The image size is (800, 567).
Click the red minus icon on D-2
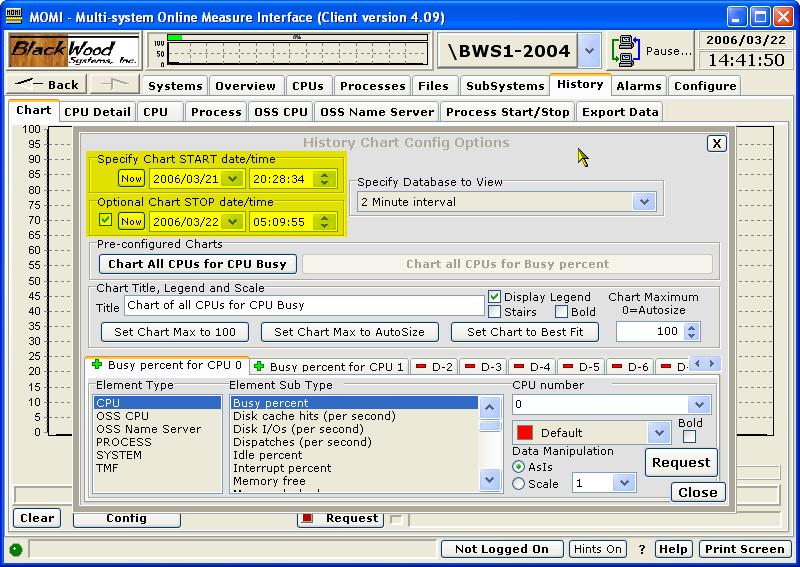tap(421, 366)
